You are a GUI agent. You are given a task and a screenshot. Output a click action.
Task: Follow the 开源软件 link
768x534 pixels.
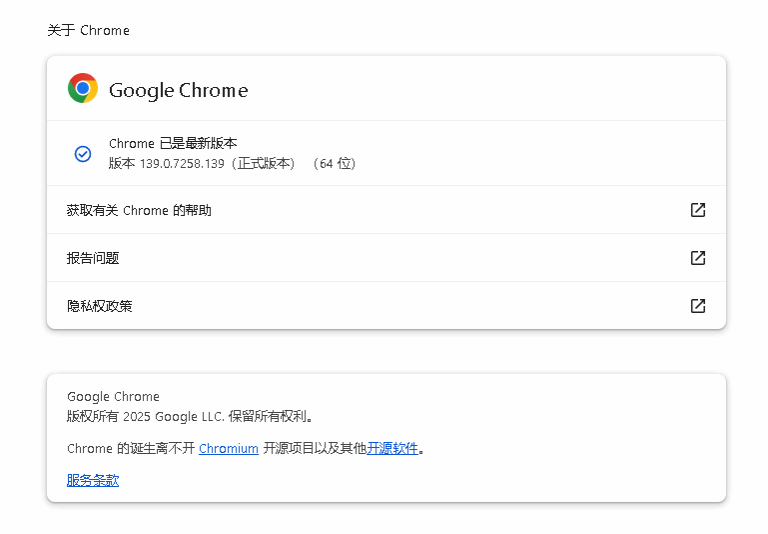pos(392,449)
